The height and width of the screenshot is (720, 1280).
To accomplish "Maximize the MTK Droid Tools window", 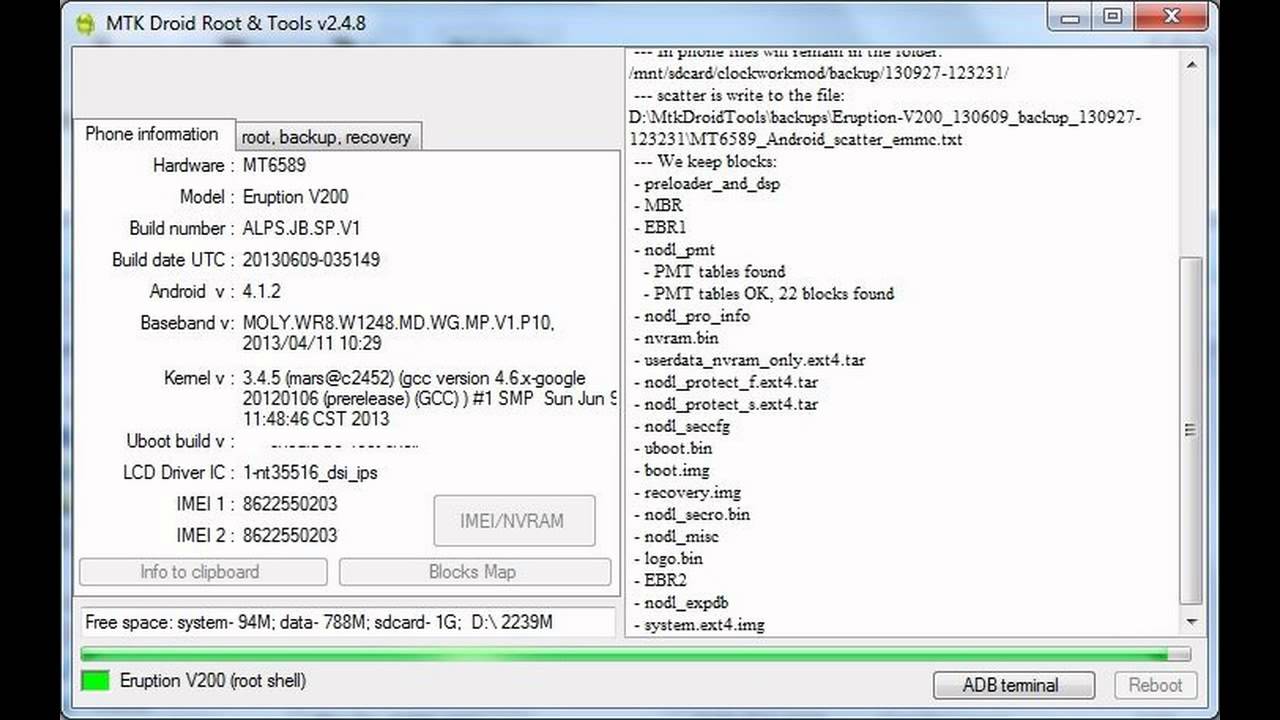I will pyautogui.click(x=1112, y=17).
